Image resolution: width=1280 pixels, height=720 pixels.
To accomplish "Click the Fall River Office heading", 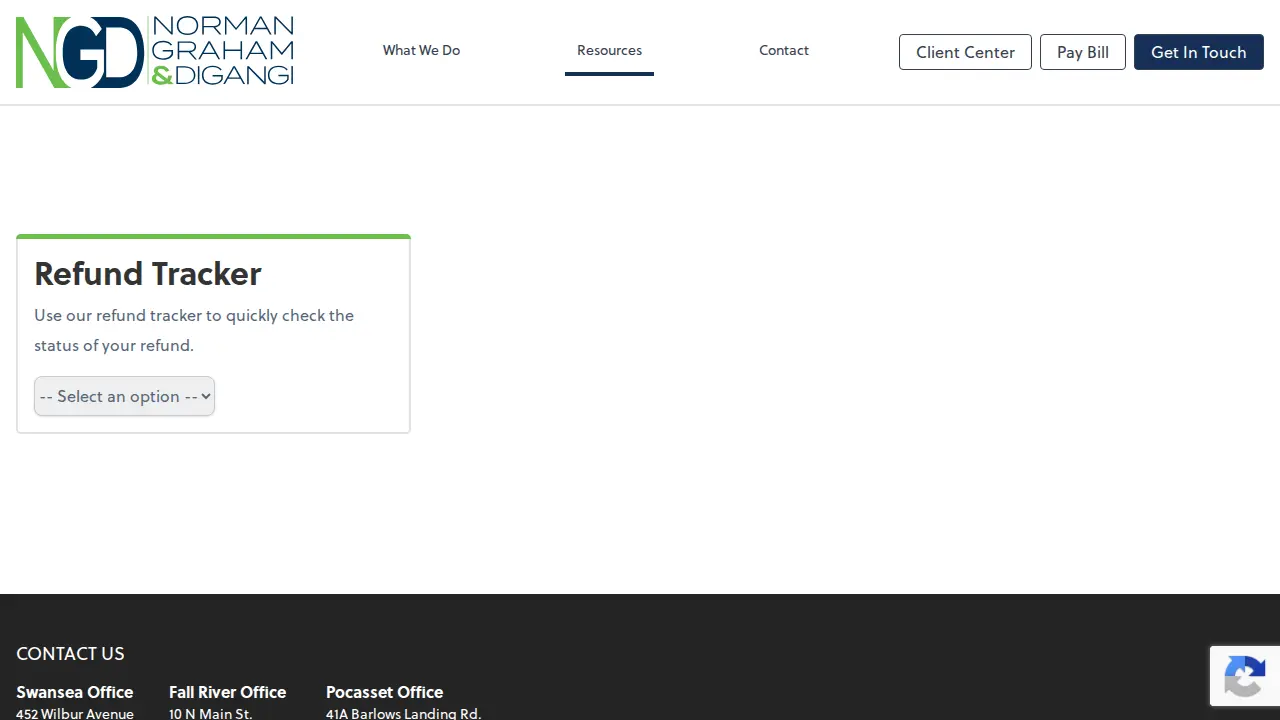I will point(227,692).
